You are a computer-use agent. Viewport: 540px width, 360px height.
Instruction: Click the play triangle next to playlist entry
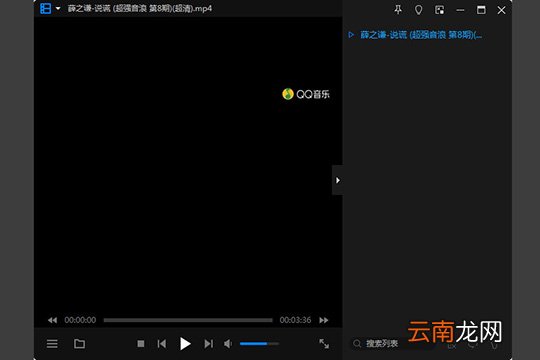coord(351,35)
